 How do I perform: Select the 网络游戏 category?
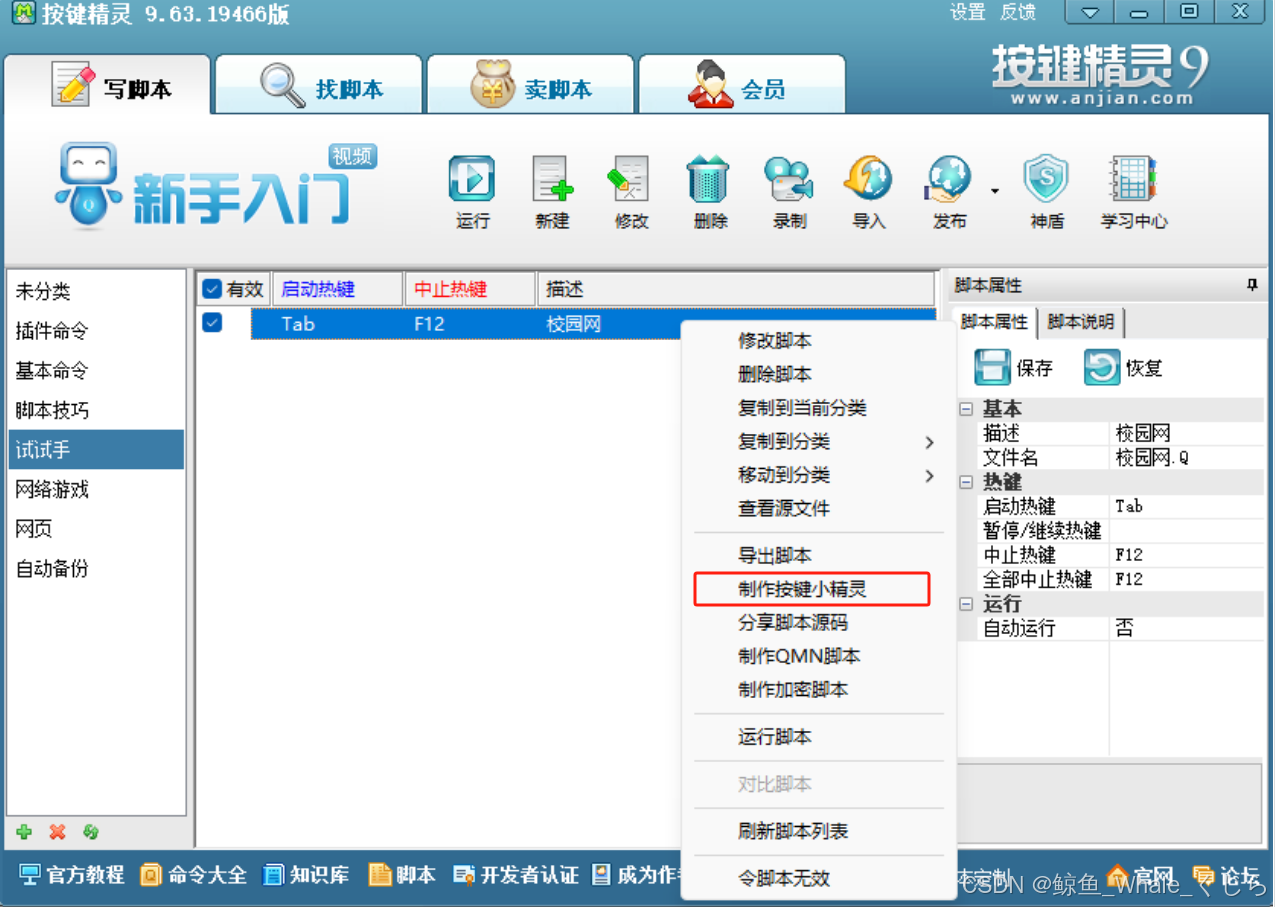[x=96, y=489]
